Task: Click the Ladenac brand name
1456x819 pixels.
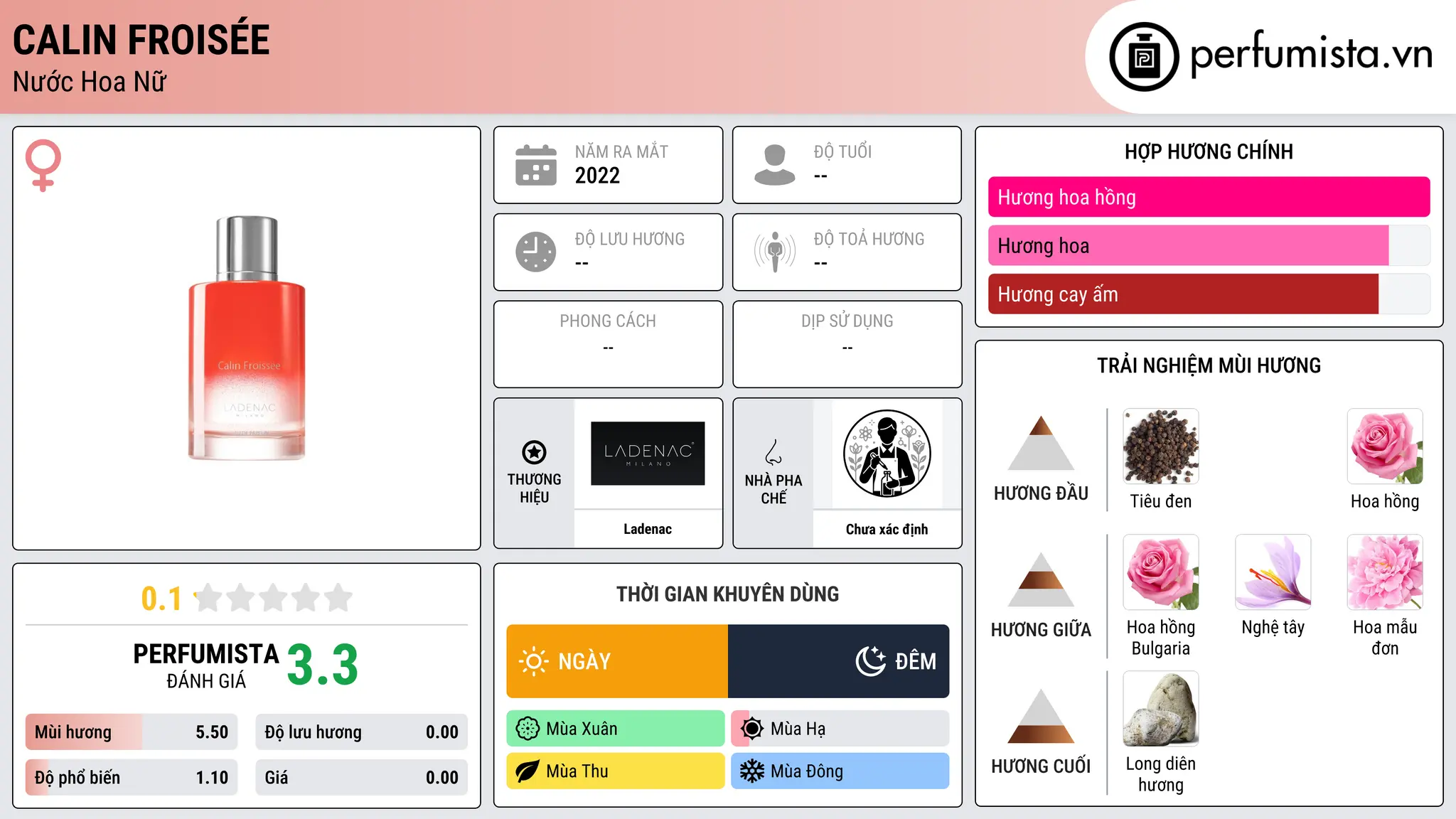Action: tap(648, 529)
